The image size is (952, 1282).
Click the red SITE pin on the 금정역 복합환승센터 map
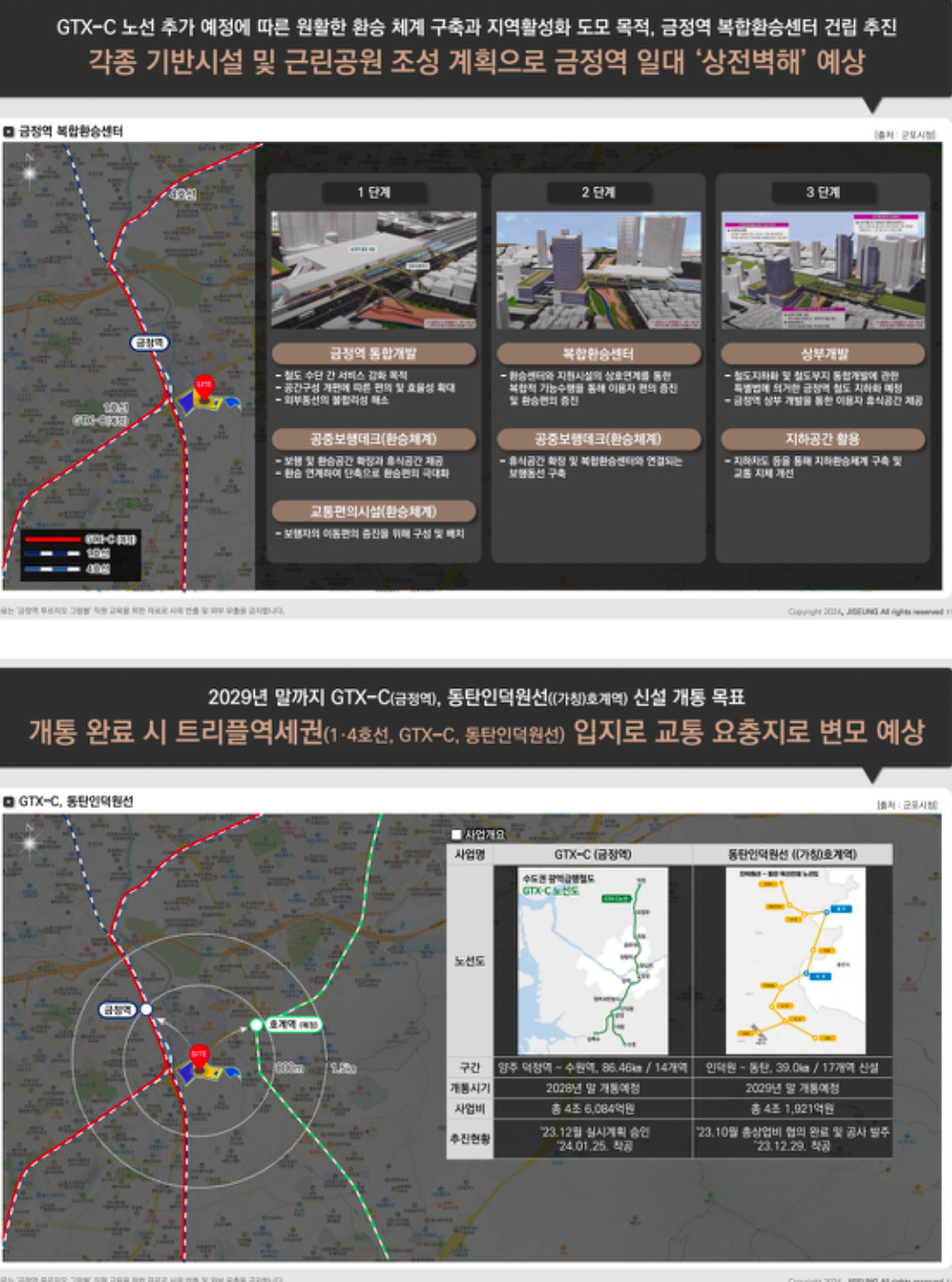point(204,386)
